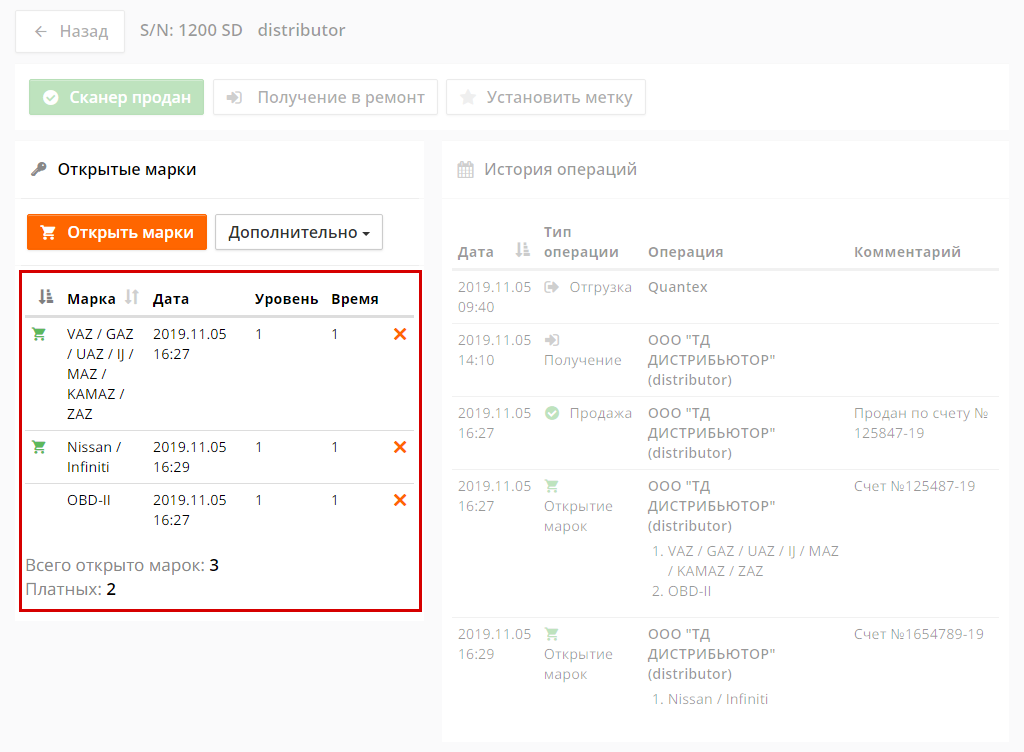Viewport: 1024px width, 752px height.
Task: Click invoice comment Счет №1654789-19
Action: pyautogui.click(x=918, y=634)
